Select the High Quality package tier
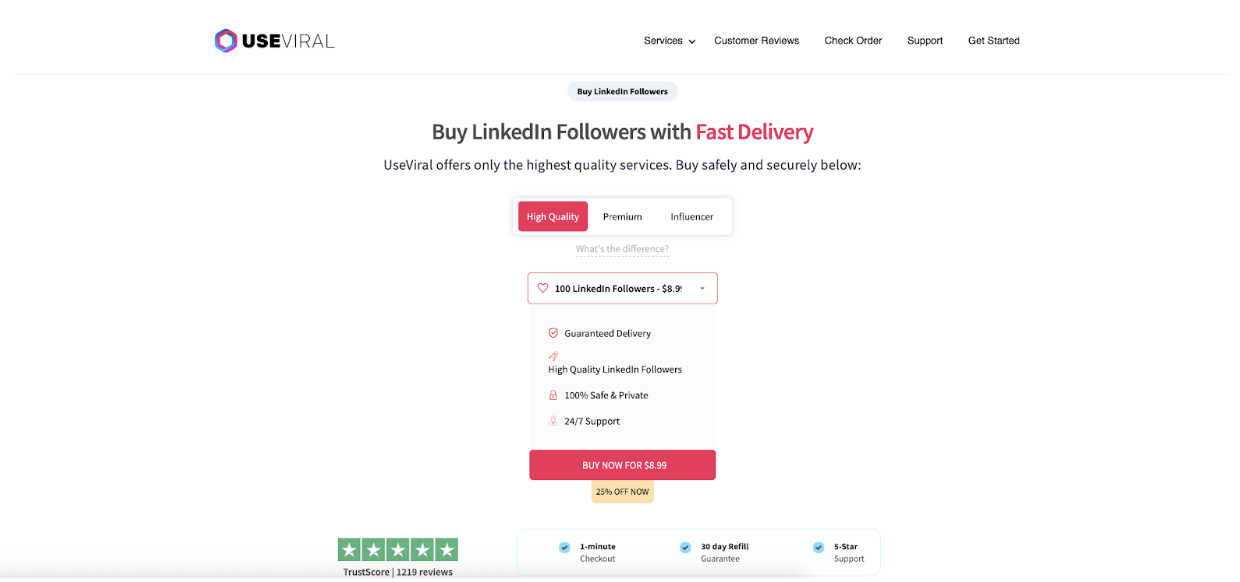Image resolution: width=1240 pixels, height=582 pixels. click(x=553, y=217)
